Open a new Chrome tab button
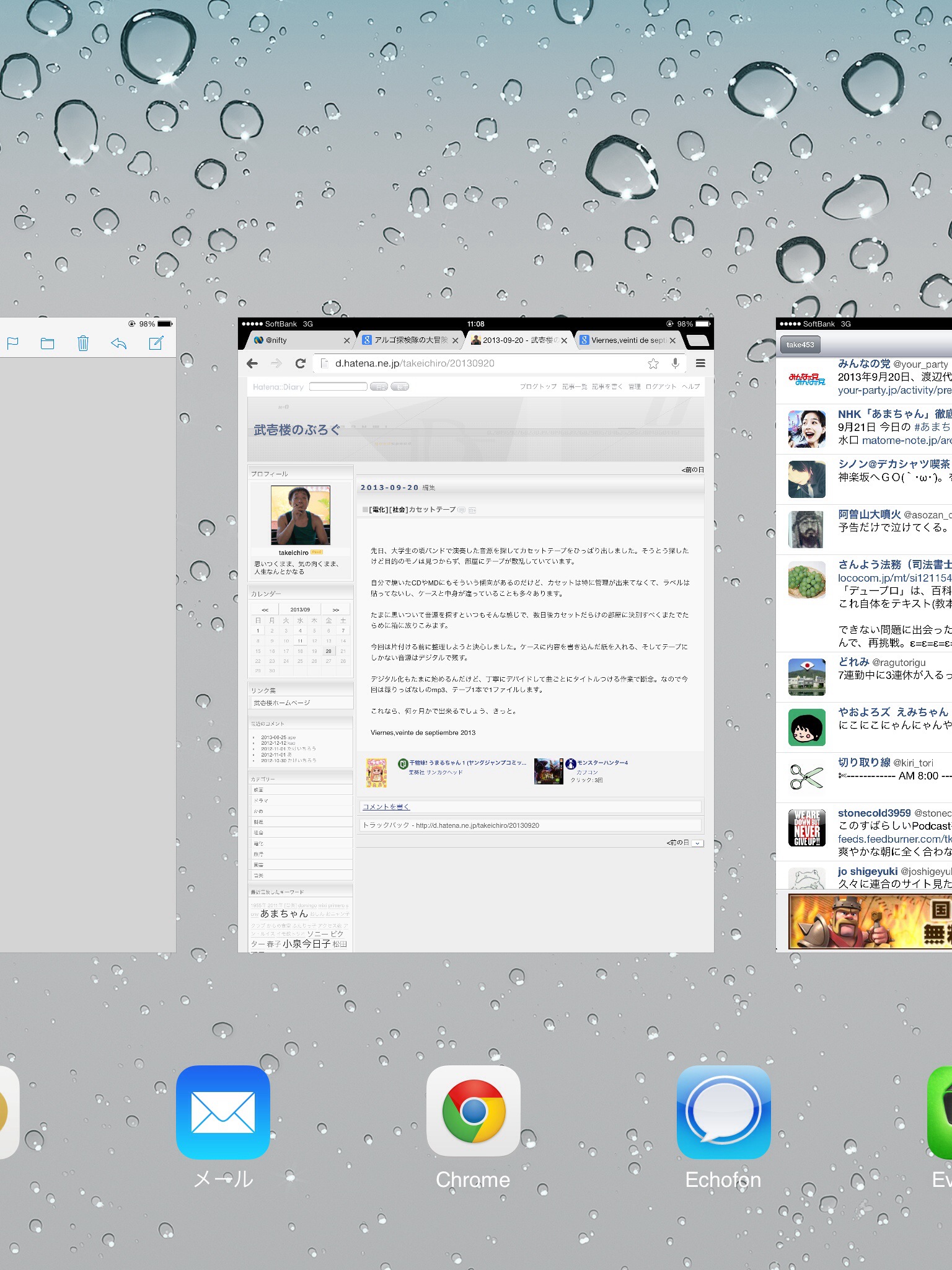Viewport: 952px width, 1270px height. (698, 340)
